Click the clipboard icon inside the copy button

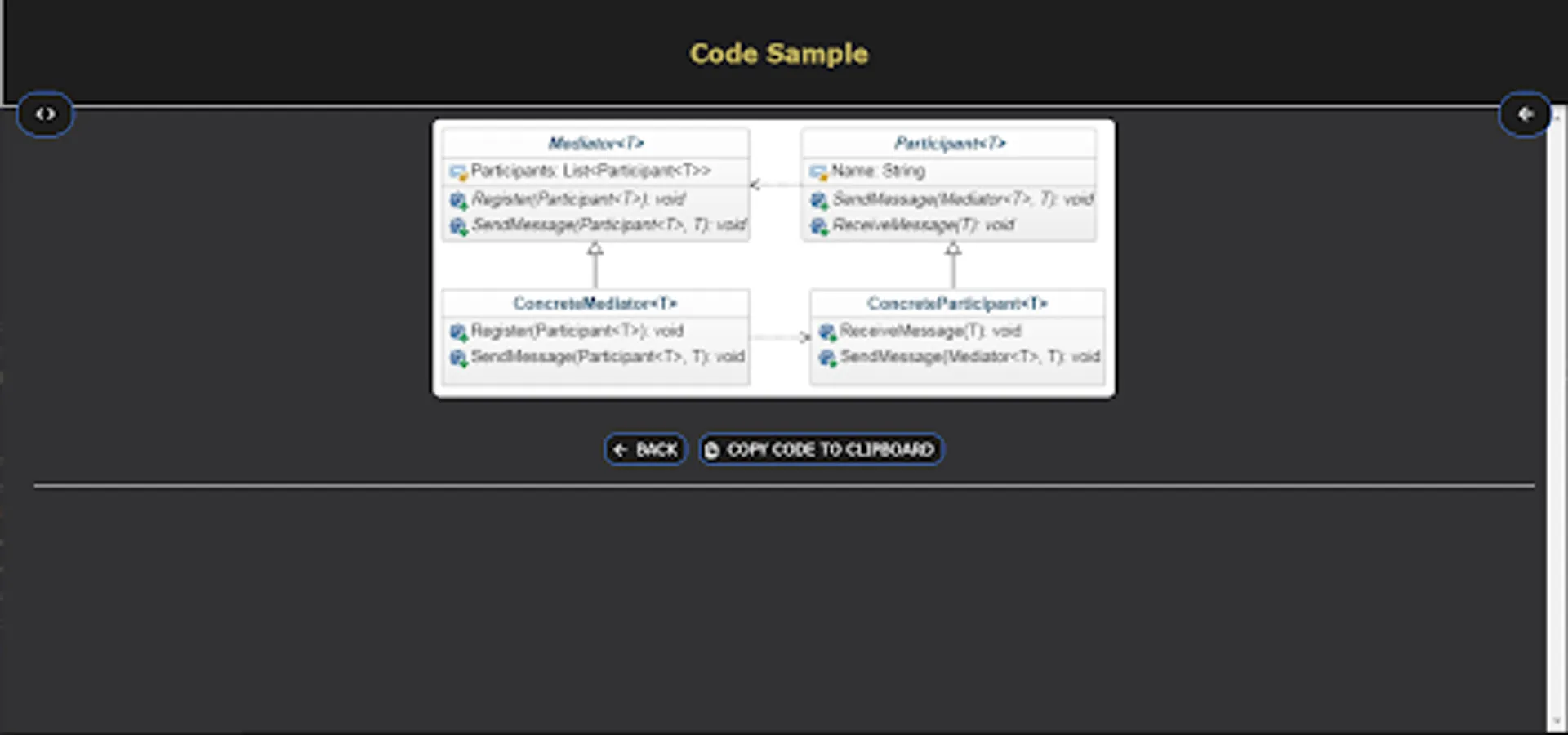[712, 450]
